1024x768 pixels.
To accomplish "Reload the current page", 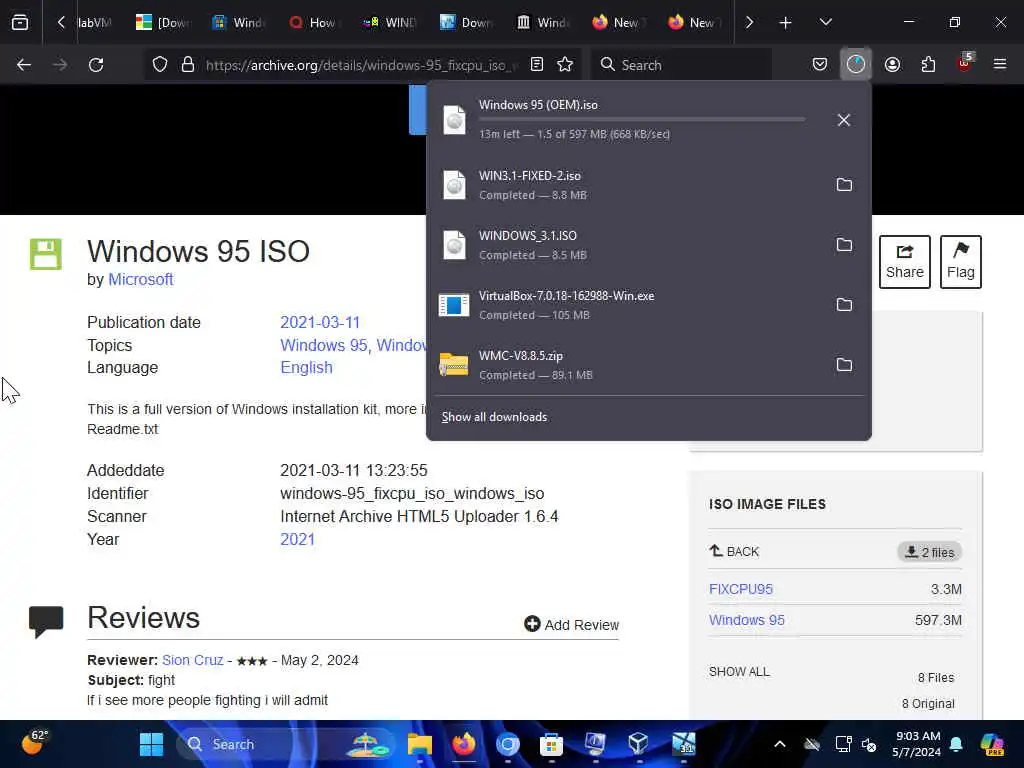I will click(x=96, y=65).
